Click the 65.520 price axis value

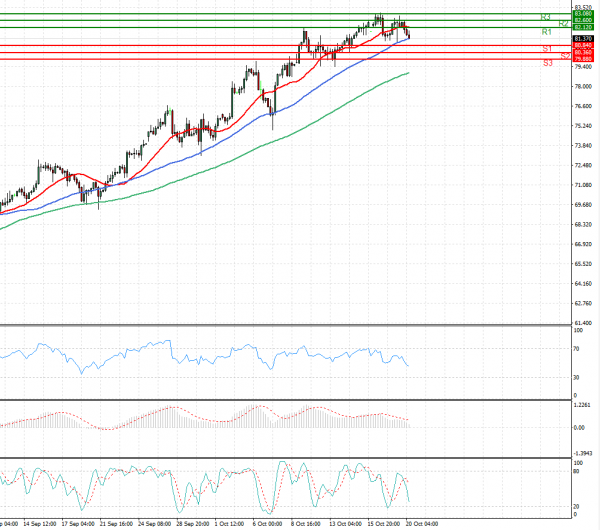pyautogui.click(x=583, y=264)
